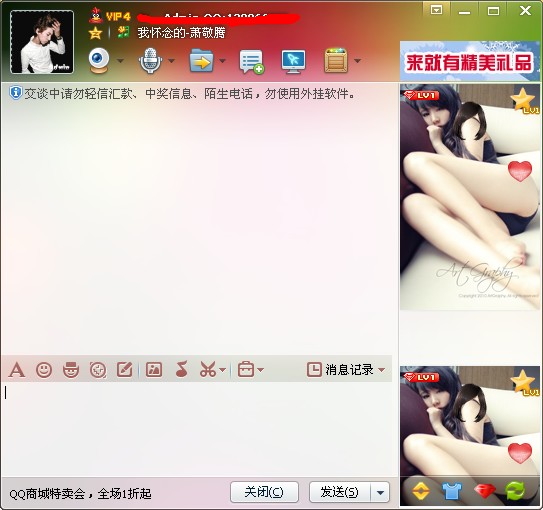This screenshot has height=510, width=543.
Task: Start a voice call with microphone icon
Action: pyautogui.click(x=150, y=61)
